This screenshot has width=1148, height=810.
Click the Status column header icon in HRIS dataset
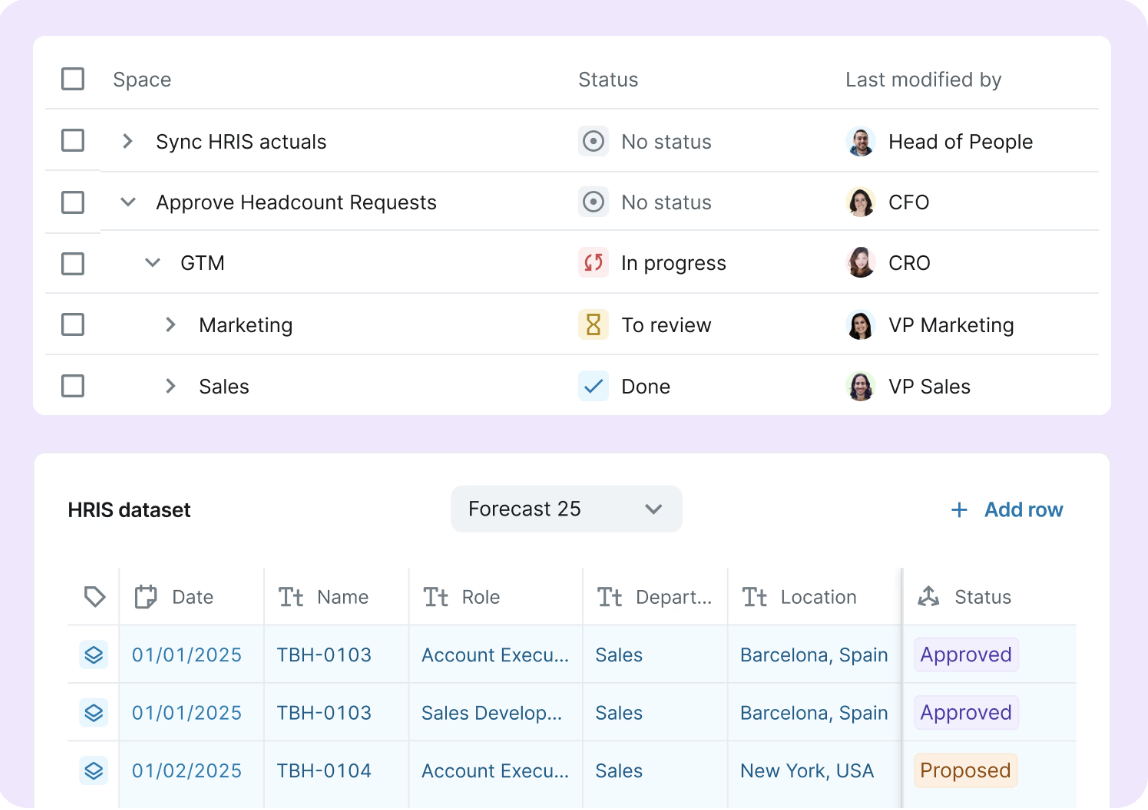(x=928, y=597)
